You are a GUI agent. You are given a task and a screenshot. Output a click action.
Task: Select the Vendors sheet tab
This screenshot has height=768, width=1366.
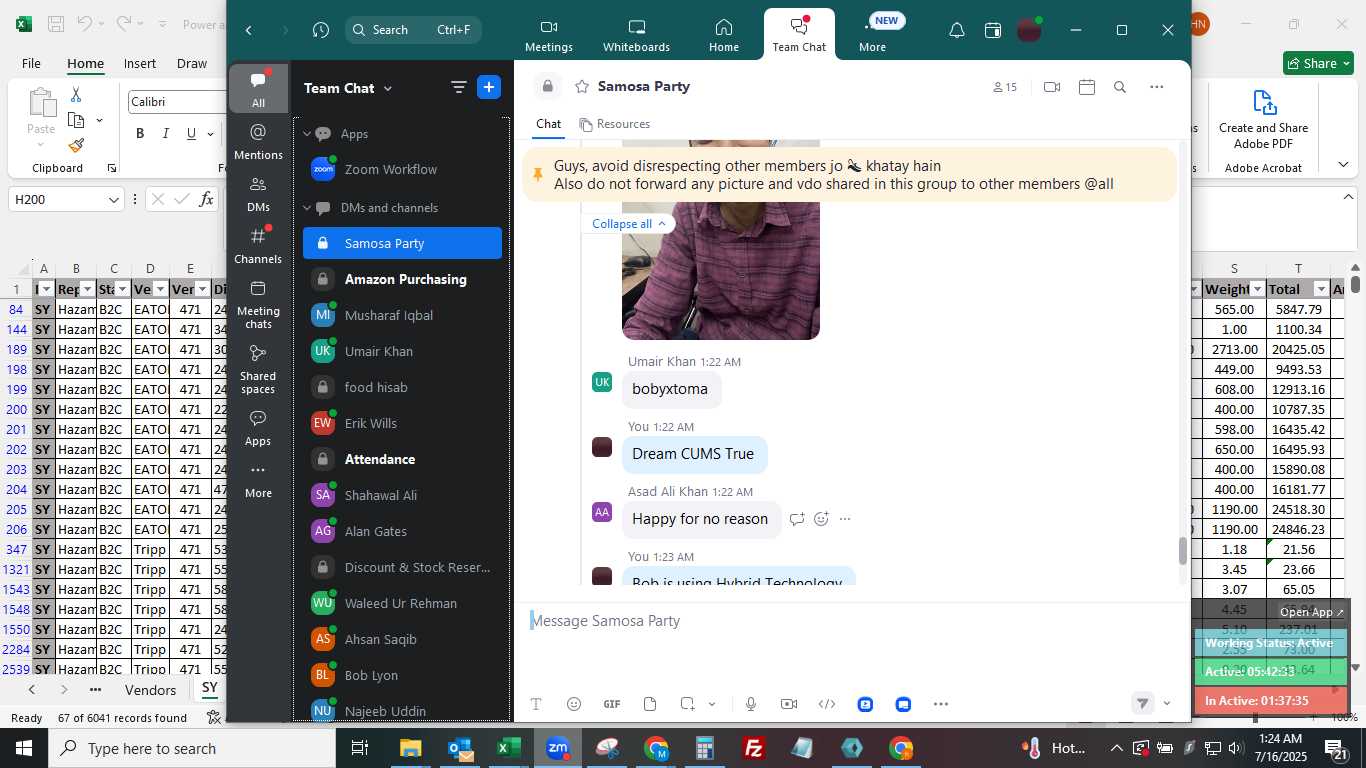[150, 690]
